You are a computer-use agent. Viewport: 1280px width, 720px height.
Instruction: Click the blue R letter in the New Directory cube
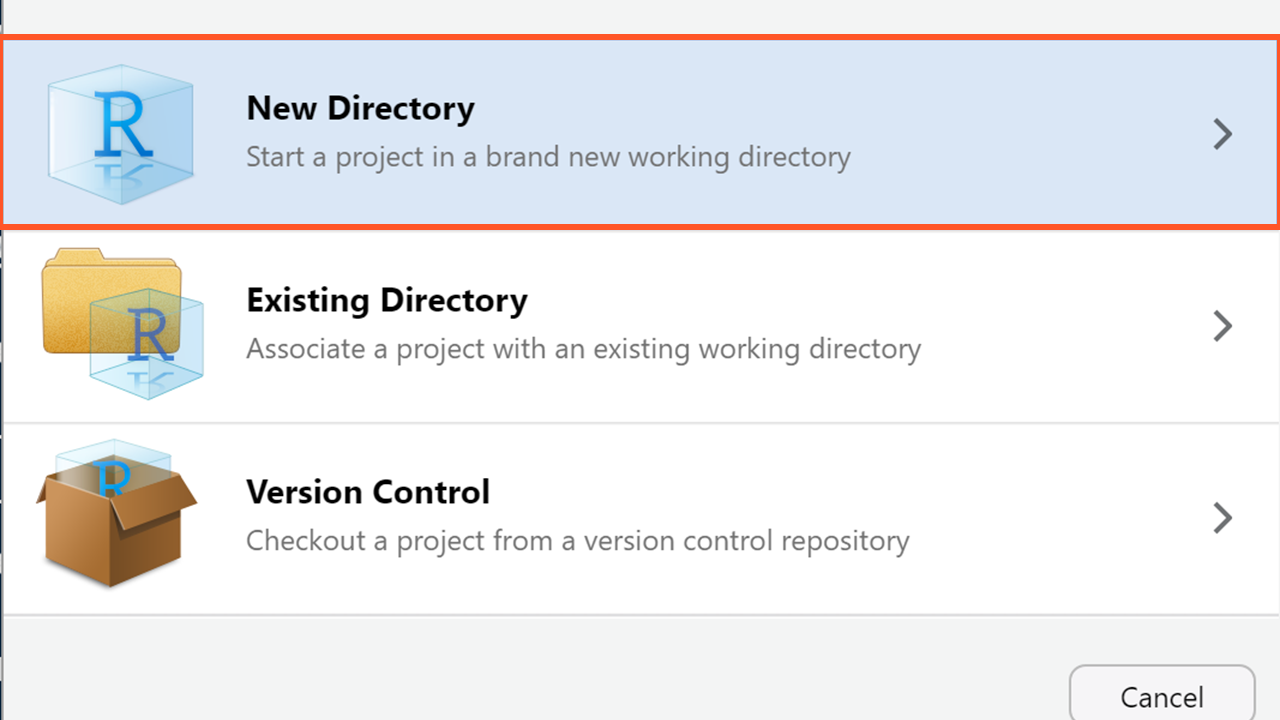123,124
